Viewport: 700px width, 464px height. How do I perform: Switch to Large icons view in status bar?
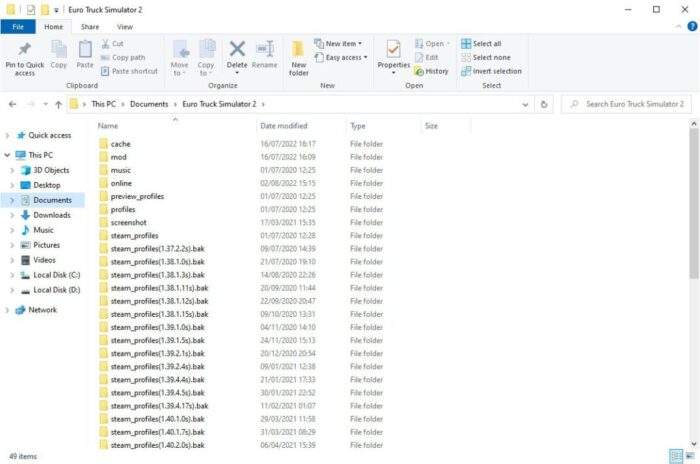coord(690,456)
